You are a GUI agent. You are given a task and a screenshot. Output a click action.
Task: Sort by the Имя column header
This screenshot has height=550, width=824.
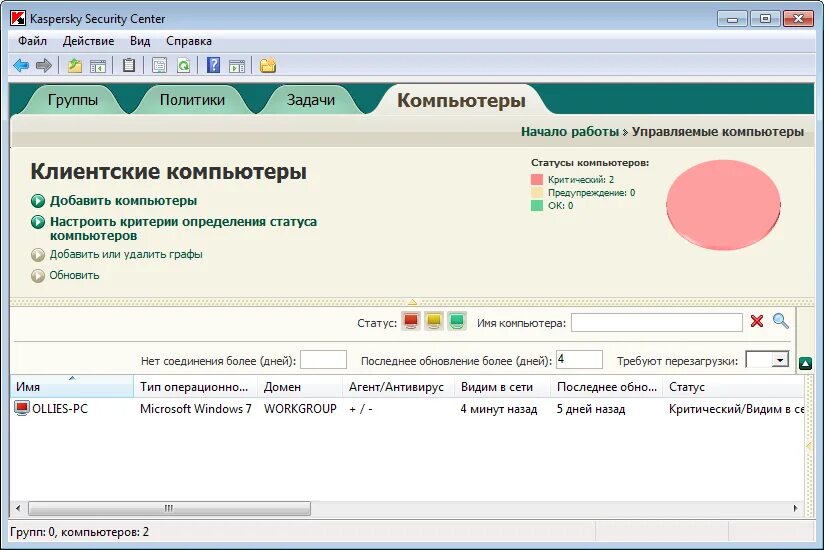coord(71,387)
